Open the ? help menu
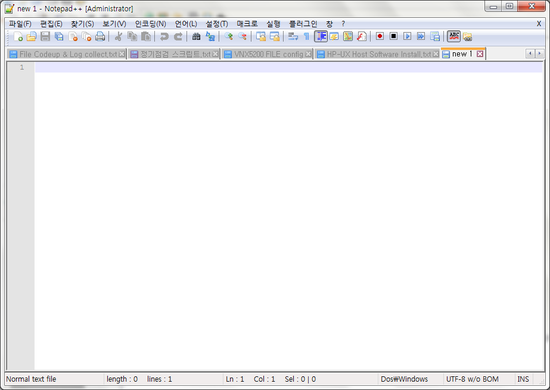The width and height of the screenshot is (550, 390). [343, 24]
